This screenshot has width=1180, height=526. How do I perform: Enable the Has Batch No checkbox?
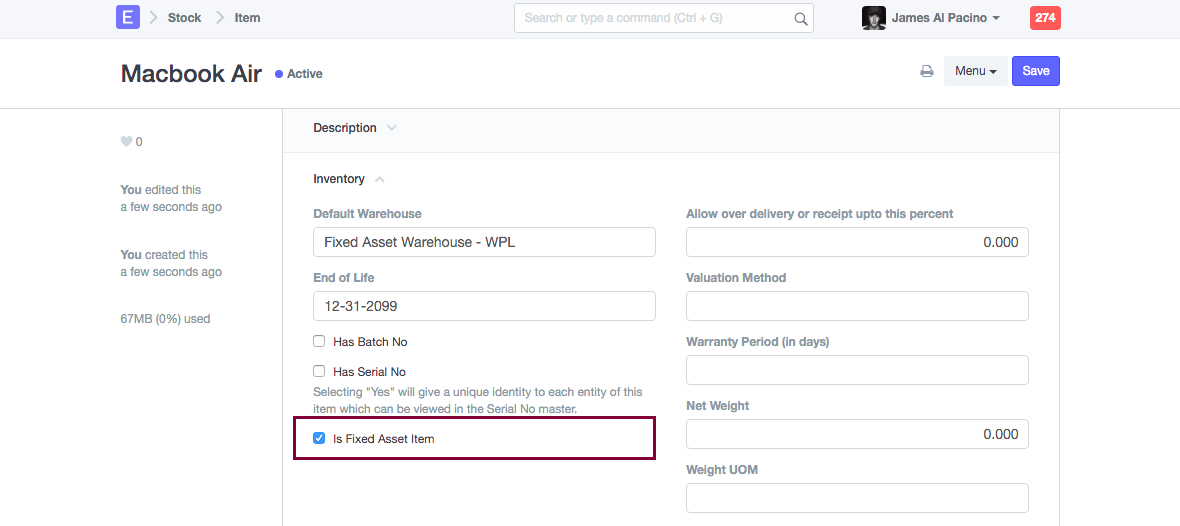pos(319,342)
